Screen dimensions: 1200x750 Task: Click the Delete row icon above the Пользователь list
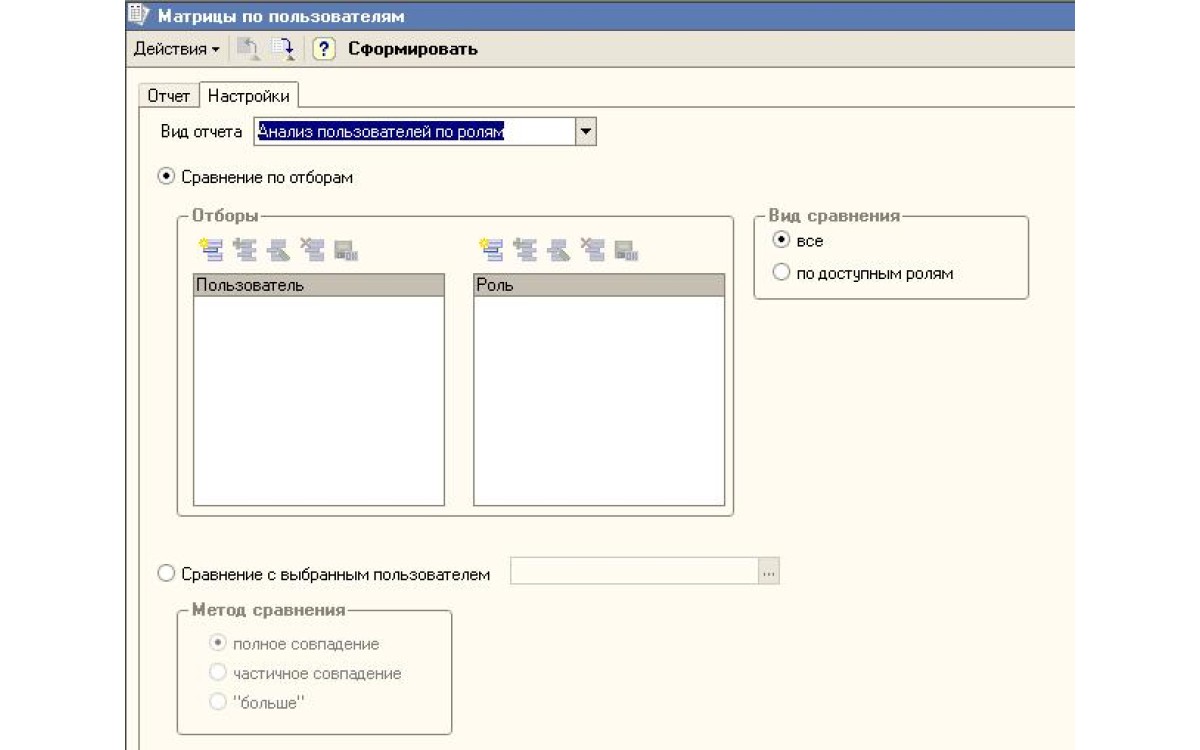pyautogui.click(x=313, y=250)
